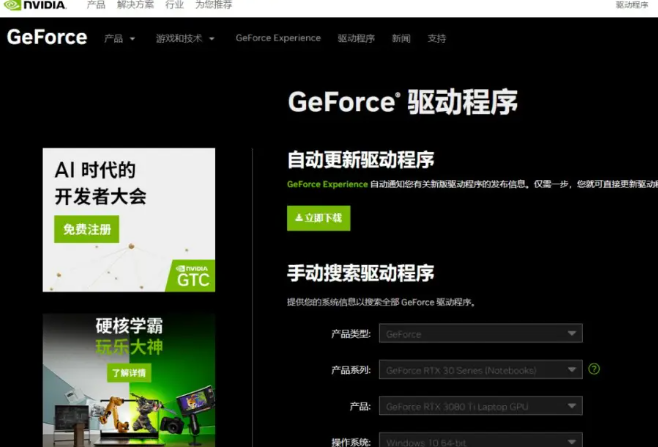Click the GeForce 驱动程序 page title
This screenshot has height=447, width=658.
point(403,102)
